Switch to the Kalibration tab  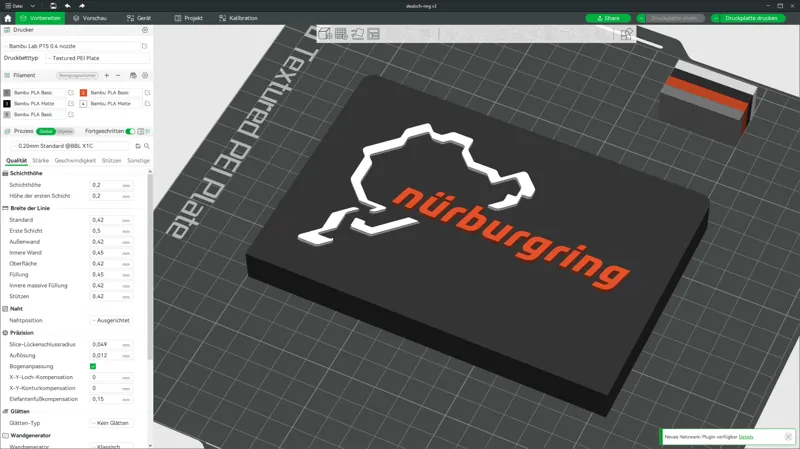238,18
